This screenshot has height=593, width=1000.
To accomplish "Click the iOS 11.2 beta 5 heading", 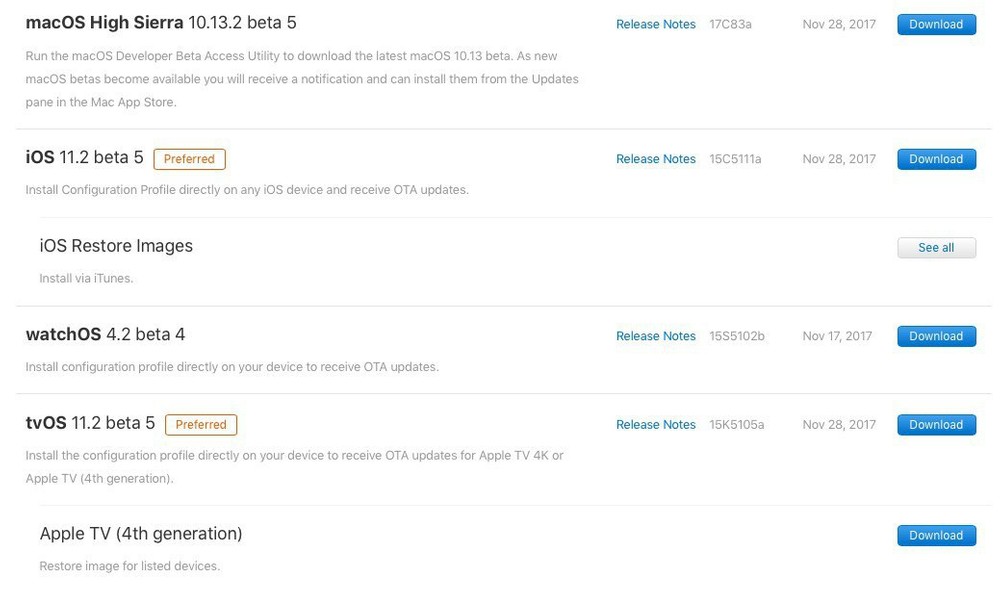I will click(x=85, y=158).
